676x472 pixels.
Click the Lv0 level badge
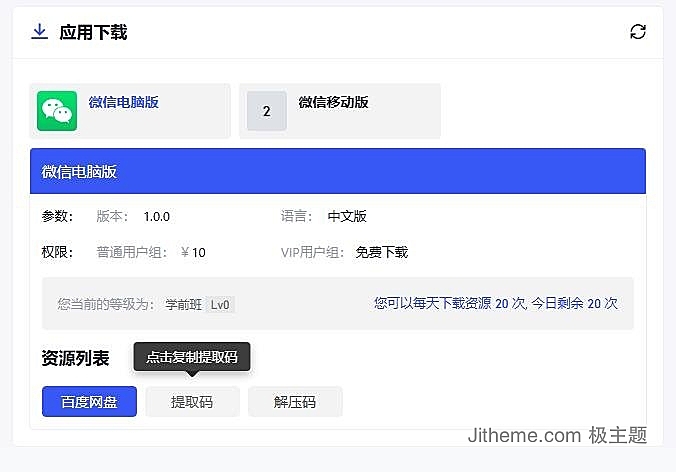coord(220,305)
